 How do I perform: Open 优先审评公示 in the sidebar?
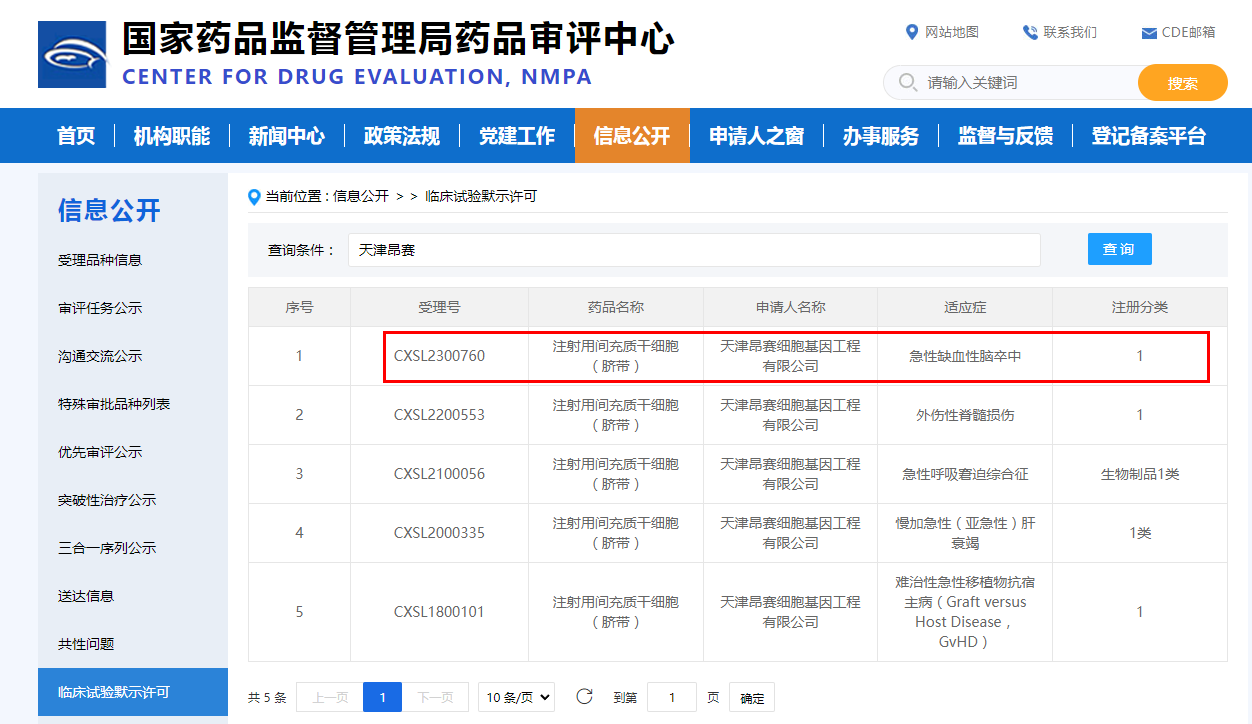100,452
